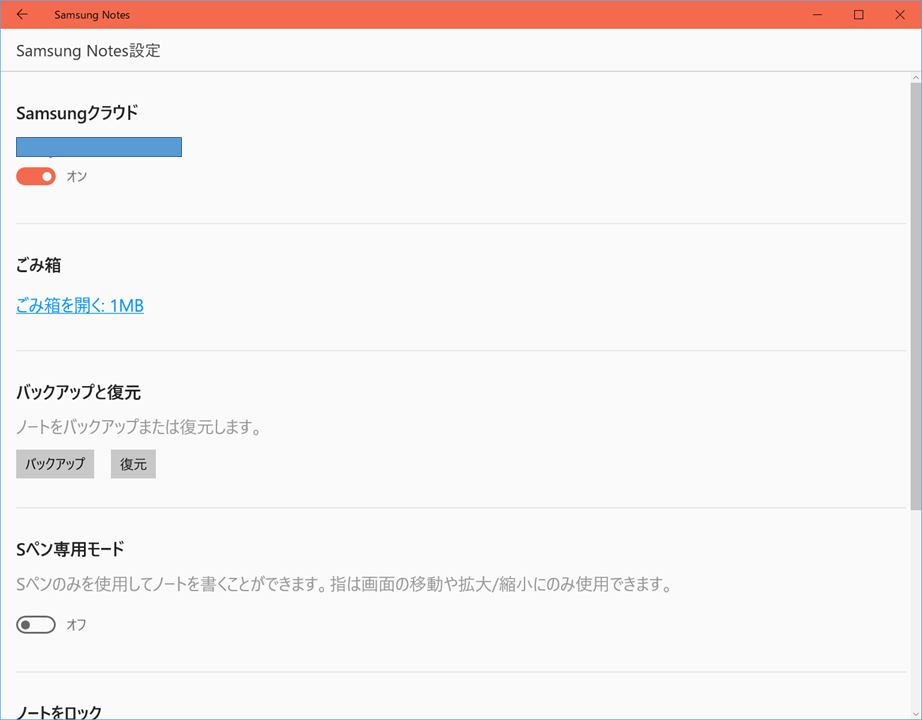The image size is (922, 720).
Task: Select the Samsungクラウド heading text
Action: pyautogui.click(x=77, y=112)
